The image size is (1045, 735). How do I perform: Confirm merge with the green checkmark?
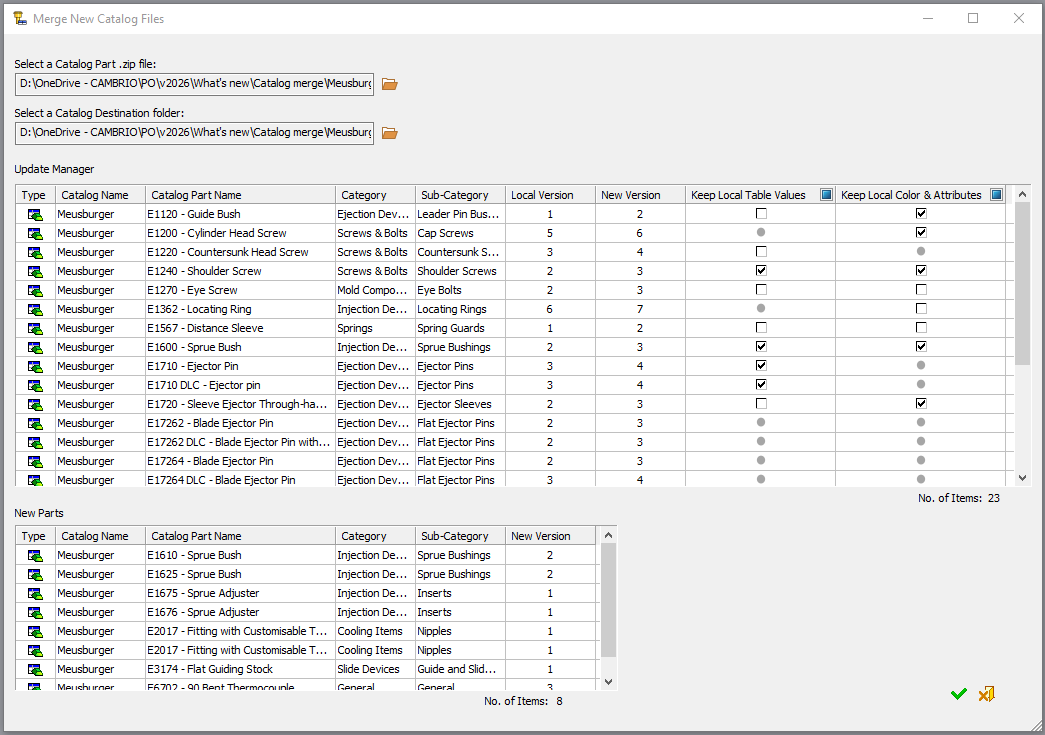tap(958, 694)
